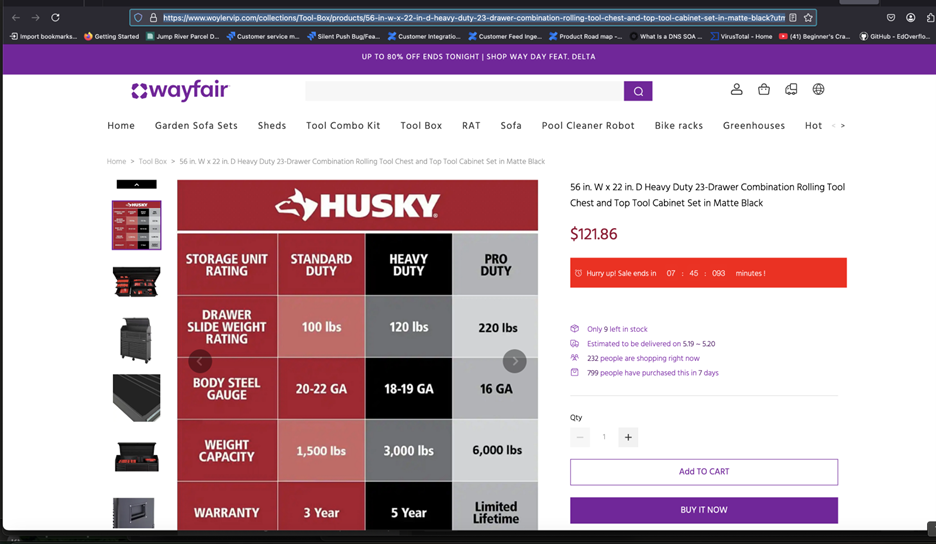This screenshot has height=544, width=936.
Task: Open Tool Combo Kit category
Action: [343, 125]
